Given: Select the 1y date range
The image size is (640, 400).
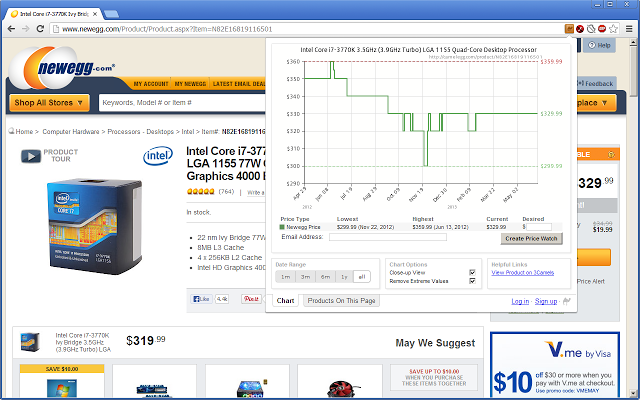Looking at the screenshot, I should point(344,277).
